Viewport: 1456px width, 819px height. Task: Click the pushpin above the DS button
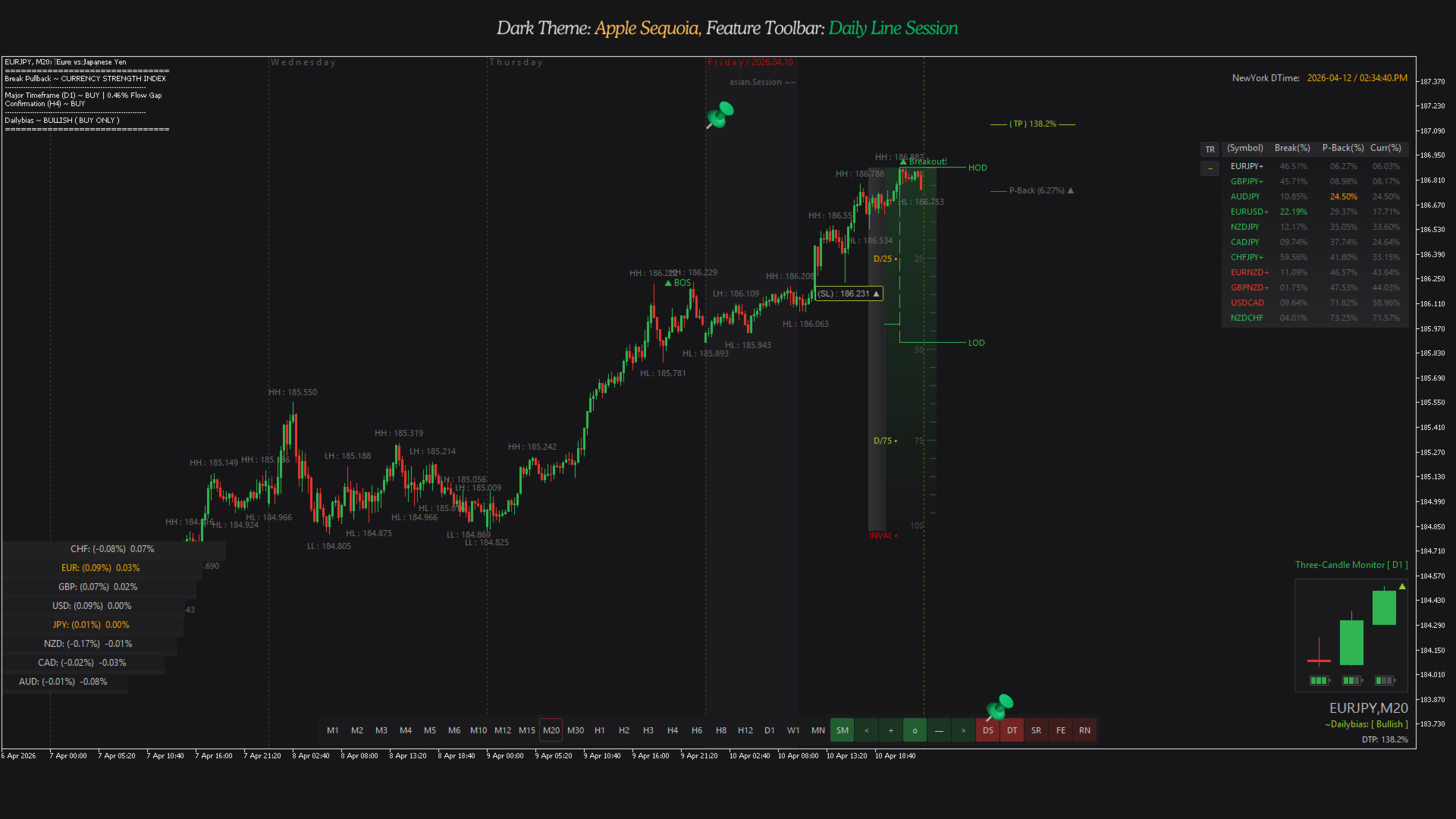point(1000,706)
